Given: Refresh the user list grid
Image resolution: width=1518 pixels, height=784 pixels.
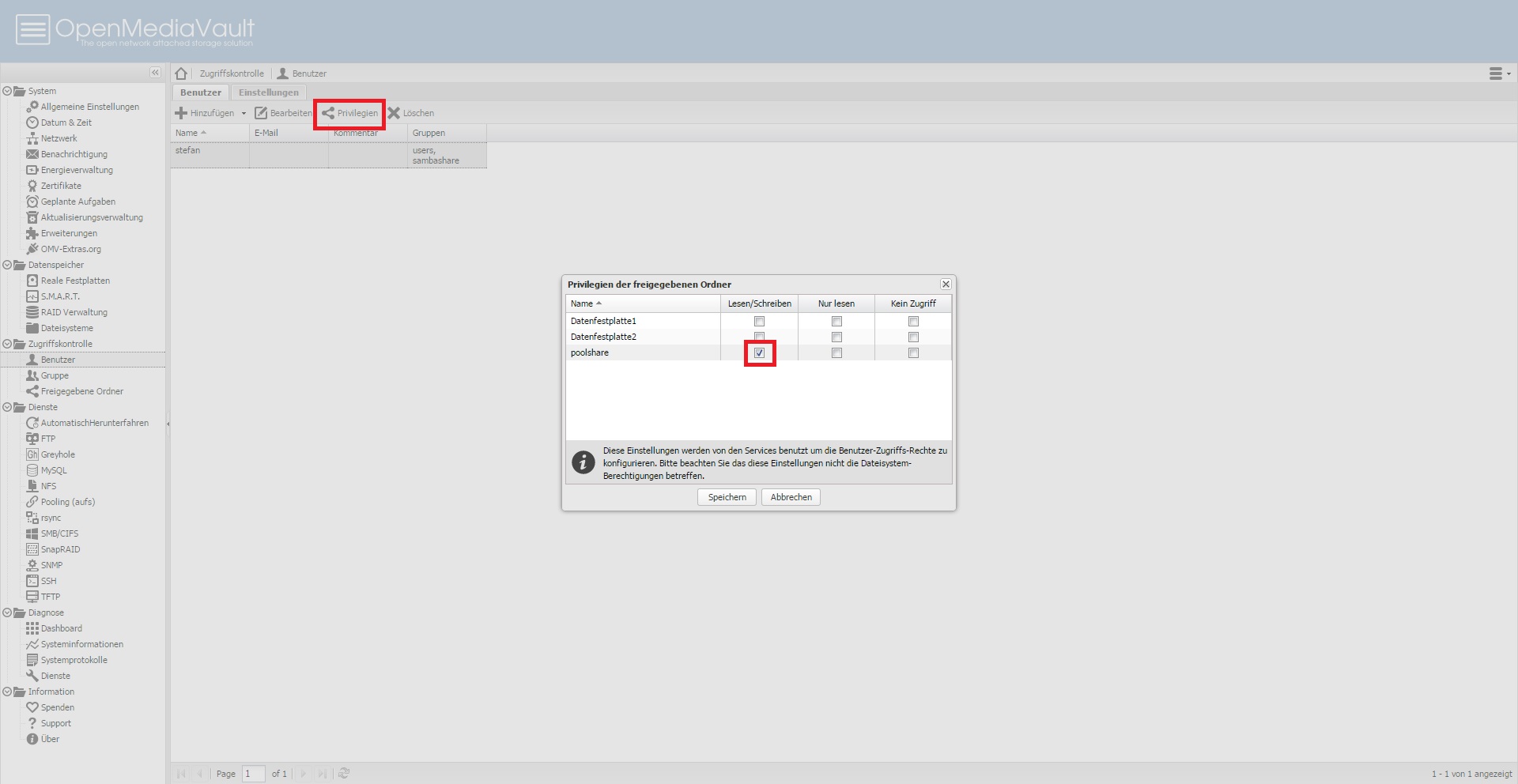Looking at the screenshot, I should [x=344, y=774].
